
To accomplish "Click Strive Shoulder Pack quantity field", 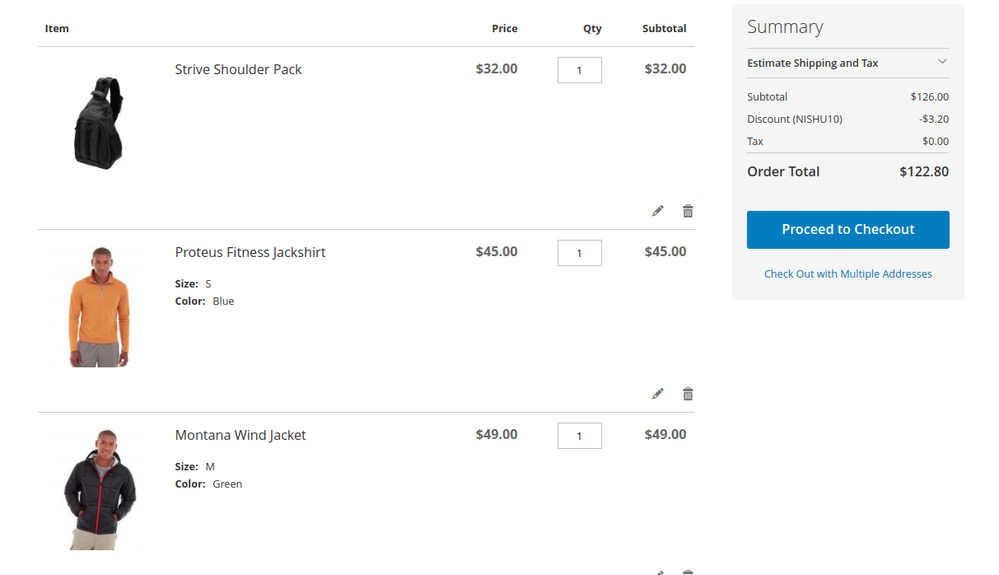I will tap(579, 70).
